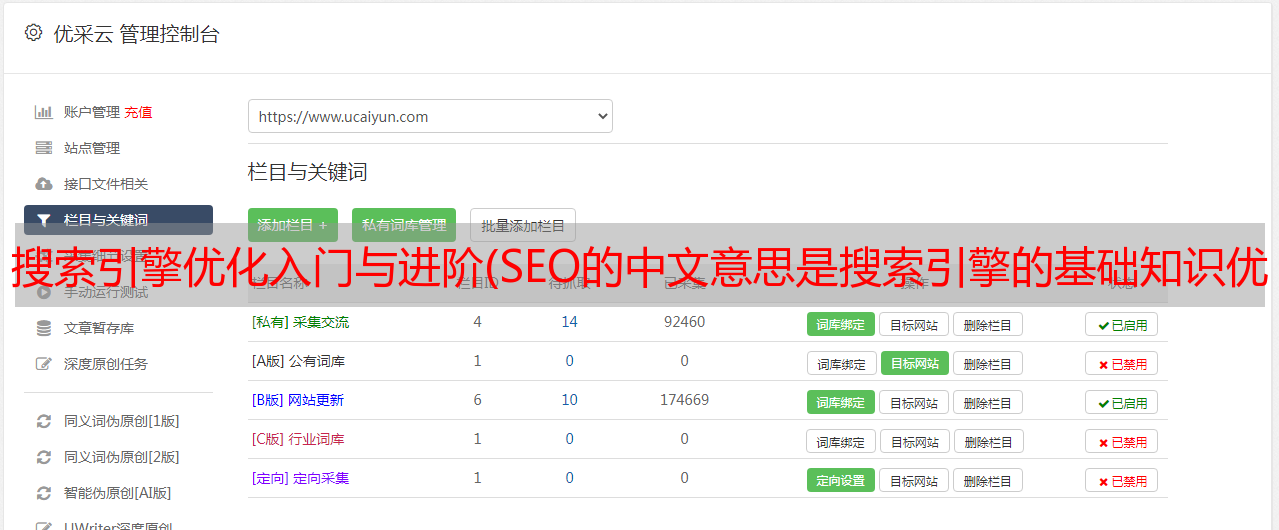Open 同义词伪原创[2版] in the sidebar
Screen dimensions: 1279x530
tap(122, 457)
